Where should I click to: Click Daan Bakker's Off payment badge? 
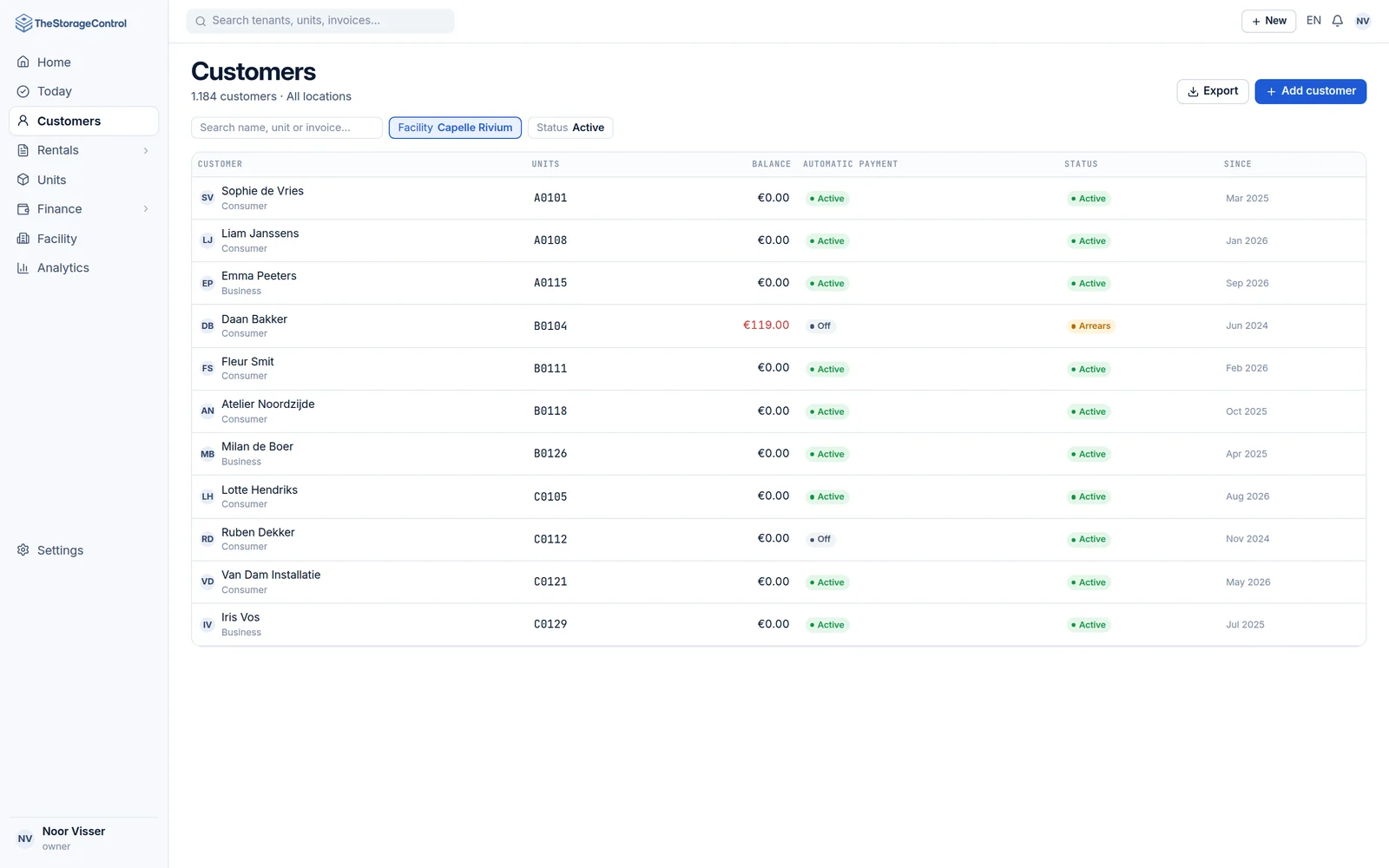820,326
